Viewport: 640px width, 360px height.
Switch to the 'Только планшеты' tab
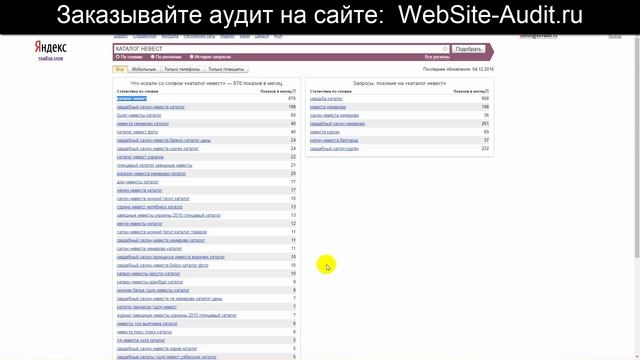click(x=226, y=69)
